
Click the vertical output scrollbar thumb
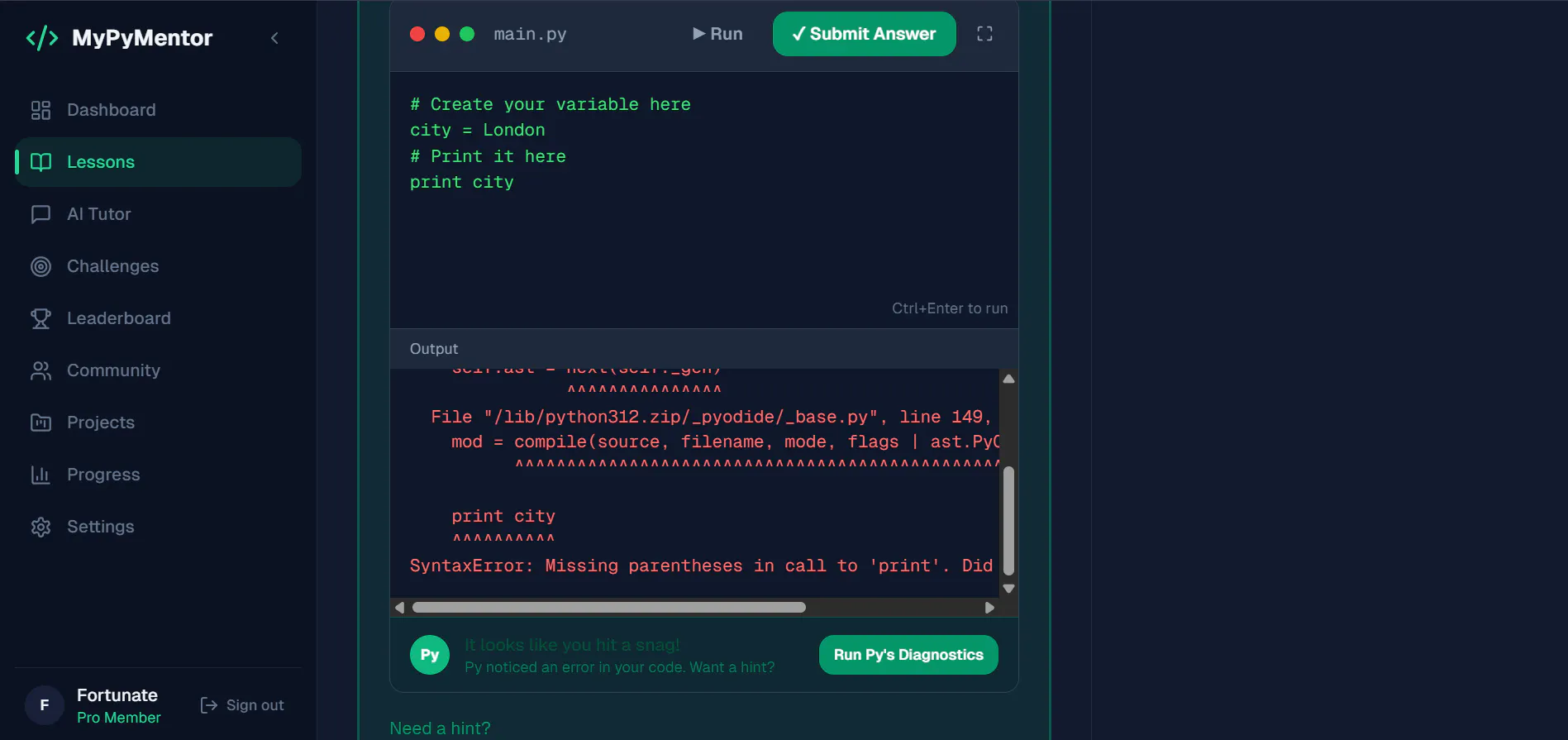click(1008, 521)
